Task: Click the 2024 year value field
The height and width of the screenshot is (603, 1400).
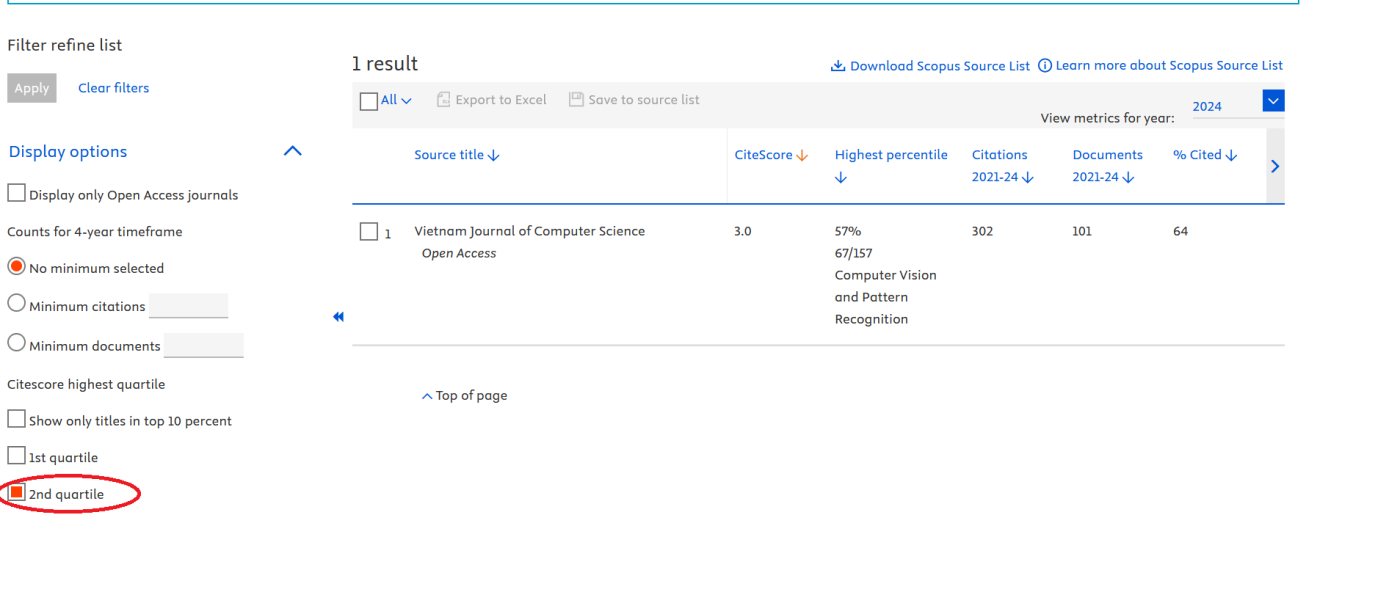Action: (1227, 106)
